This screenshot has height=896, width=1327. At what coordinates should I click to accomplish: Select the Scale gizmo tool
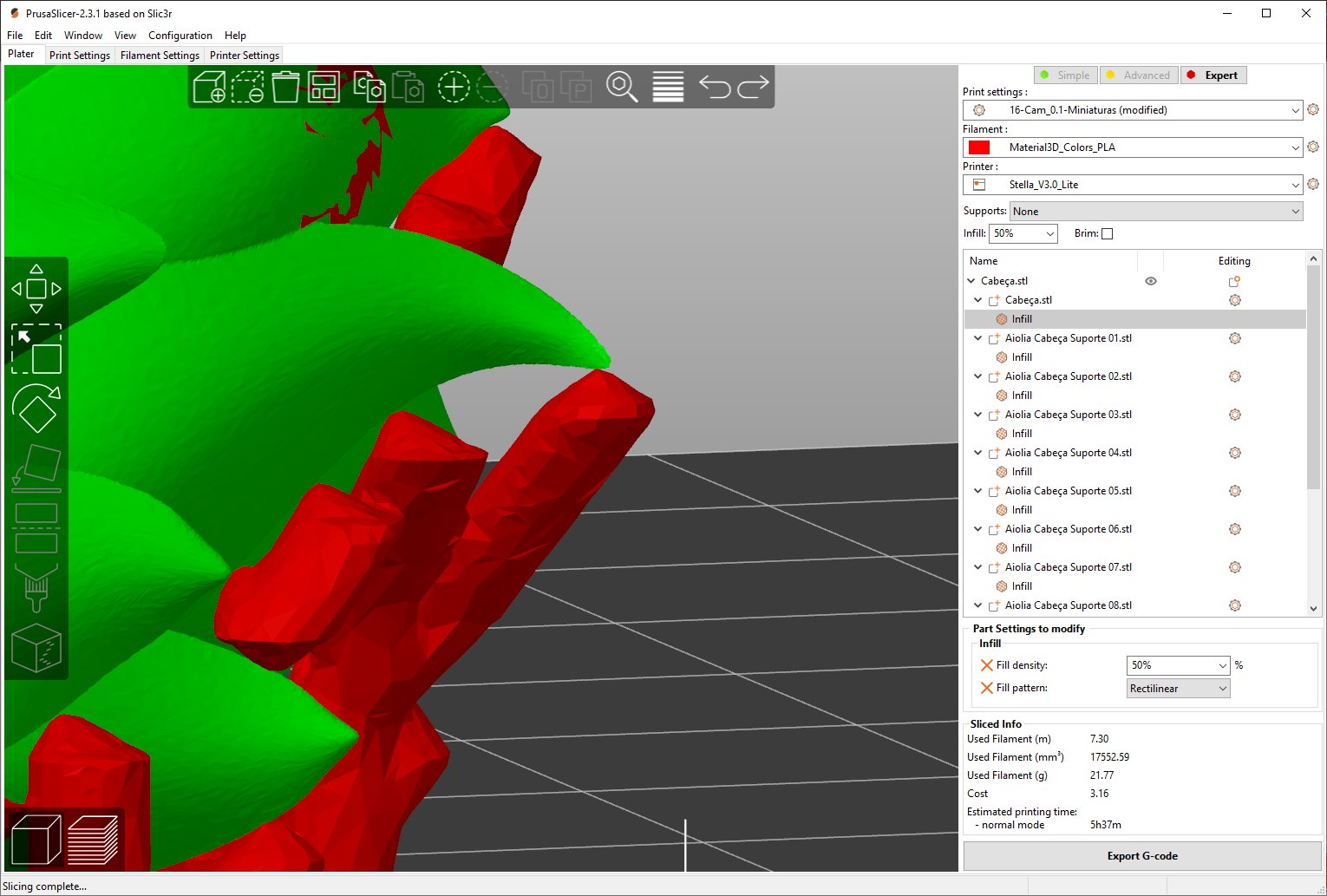point(36,349)
